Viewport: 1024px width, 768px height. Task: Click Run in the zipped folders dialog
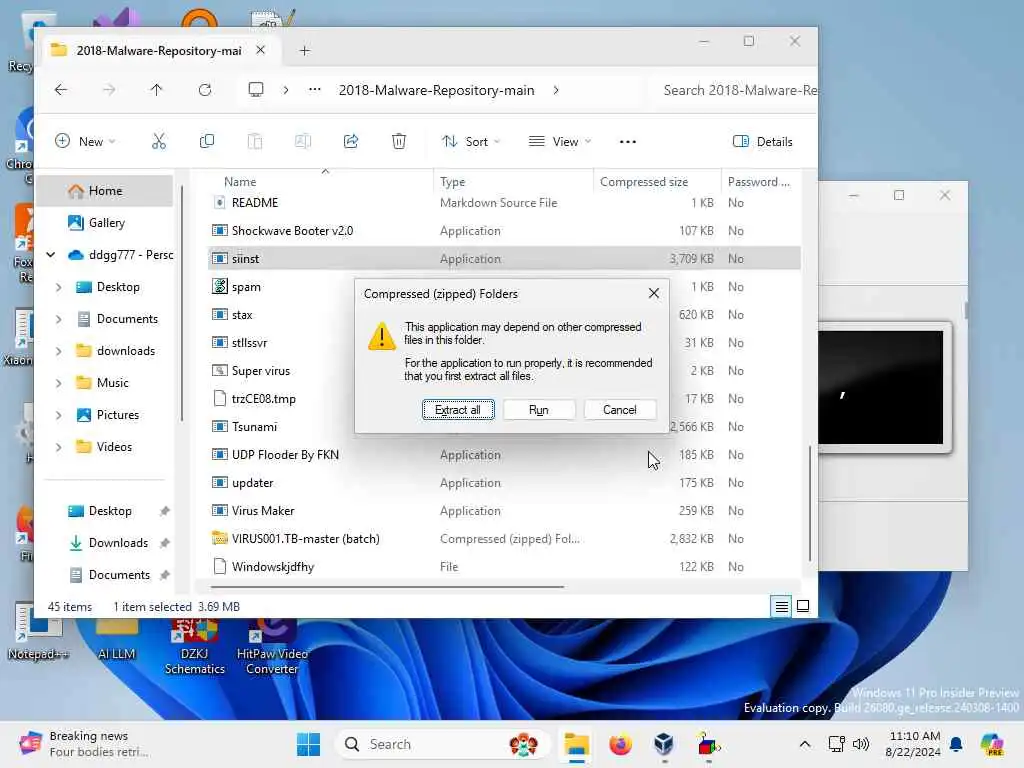coord(539,409)
